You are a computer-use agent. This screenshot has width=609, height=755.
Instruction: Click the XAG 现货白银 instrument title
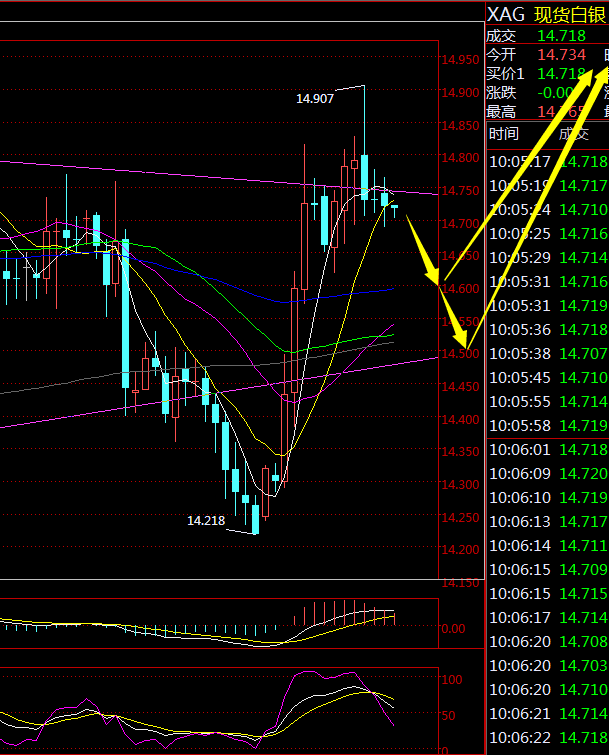tap(546, 14)
